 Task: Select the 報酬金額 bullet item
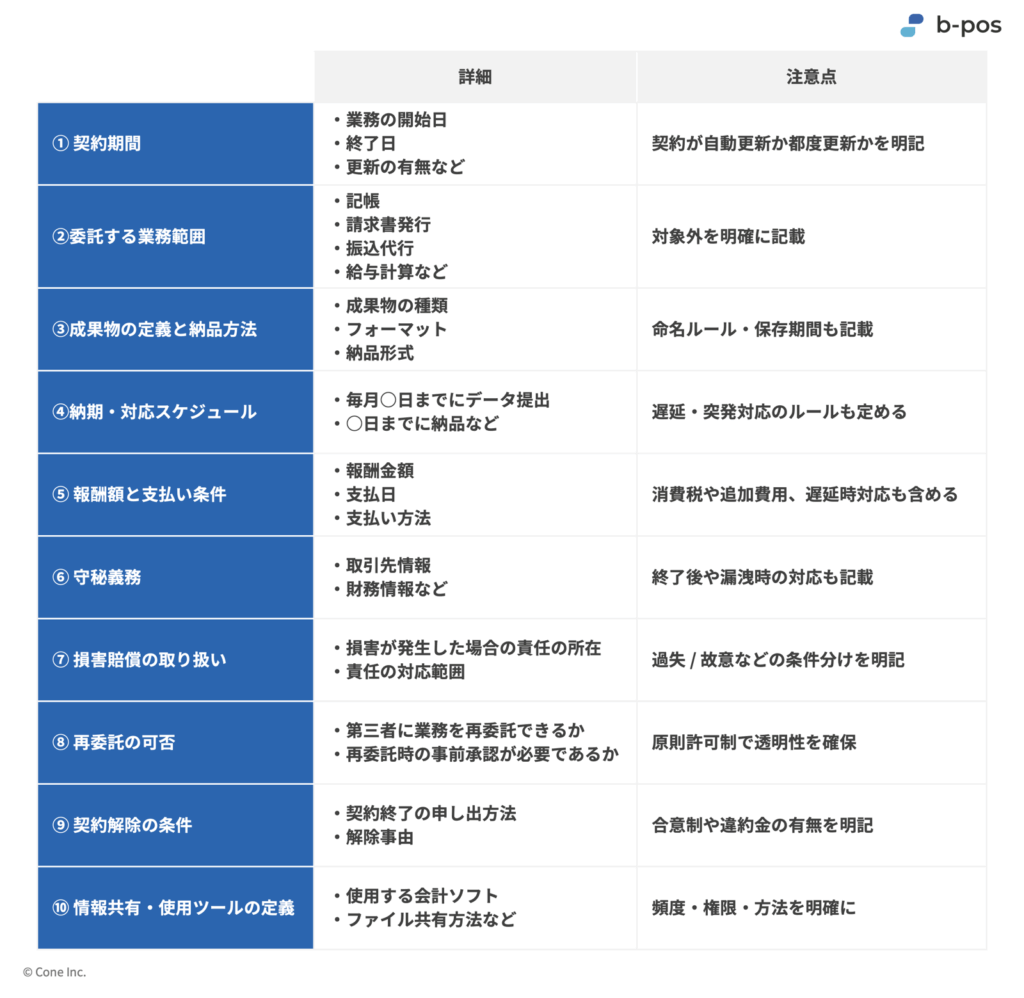point(374,471)
